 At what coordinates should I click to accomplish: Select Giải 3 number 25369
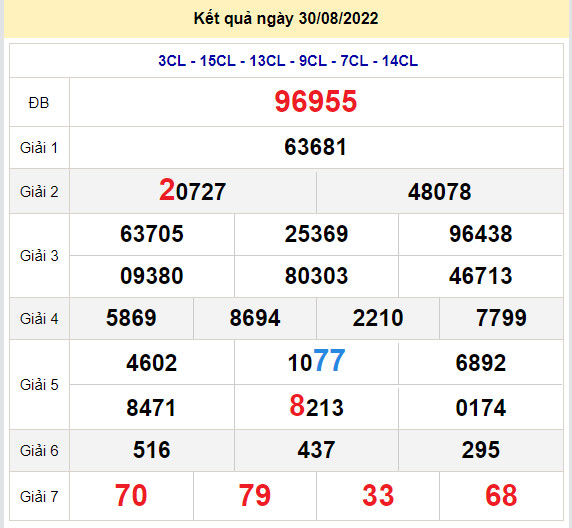coord(316,234)
